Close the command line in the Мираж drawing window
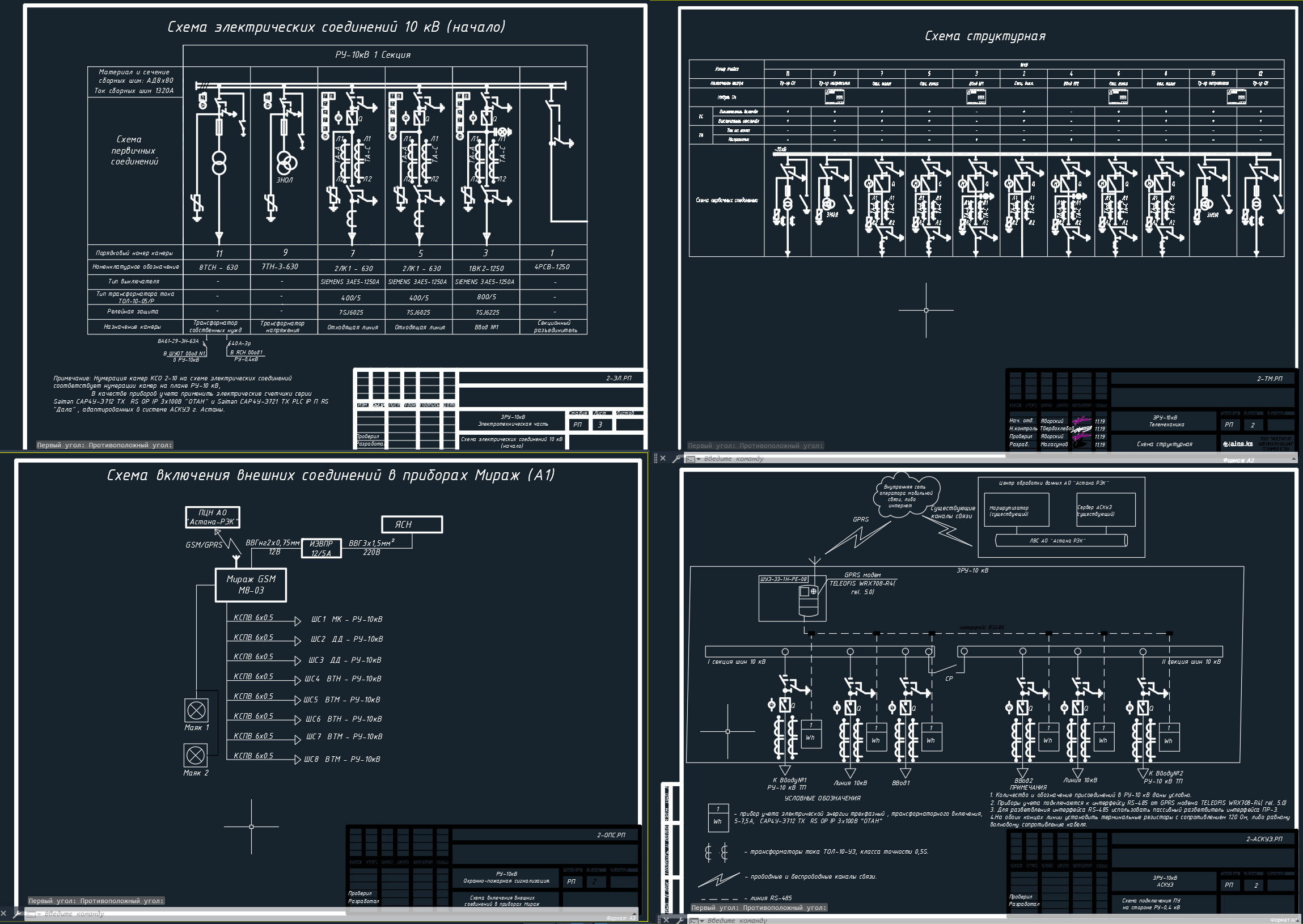Screen dimensions: 1303x924 point(4,914)
